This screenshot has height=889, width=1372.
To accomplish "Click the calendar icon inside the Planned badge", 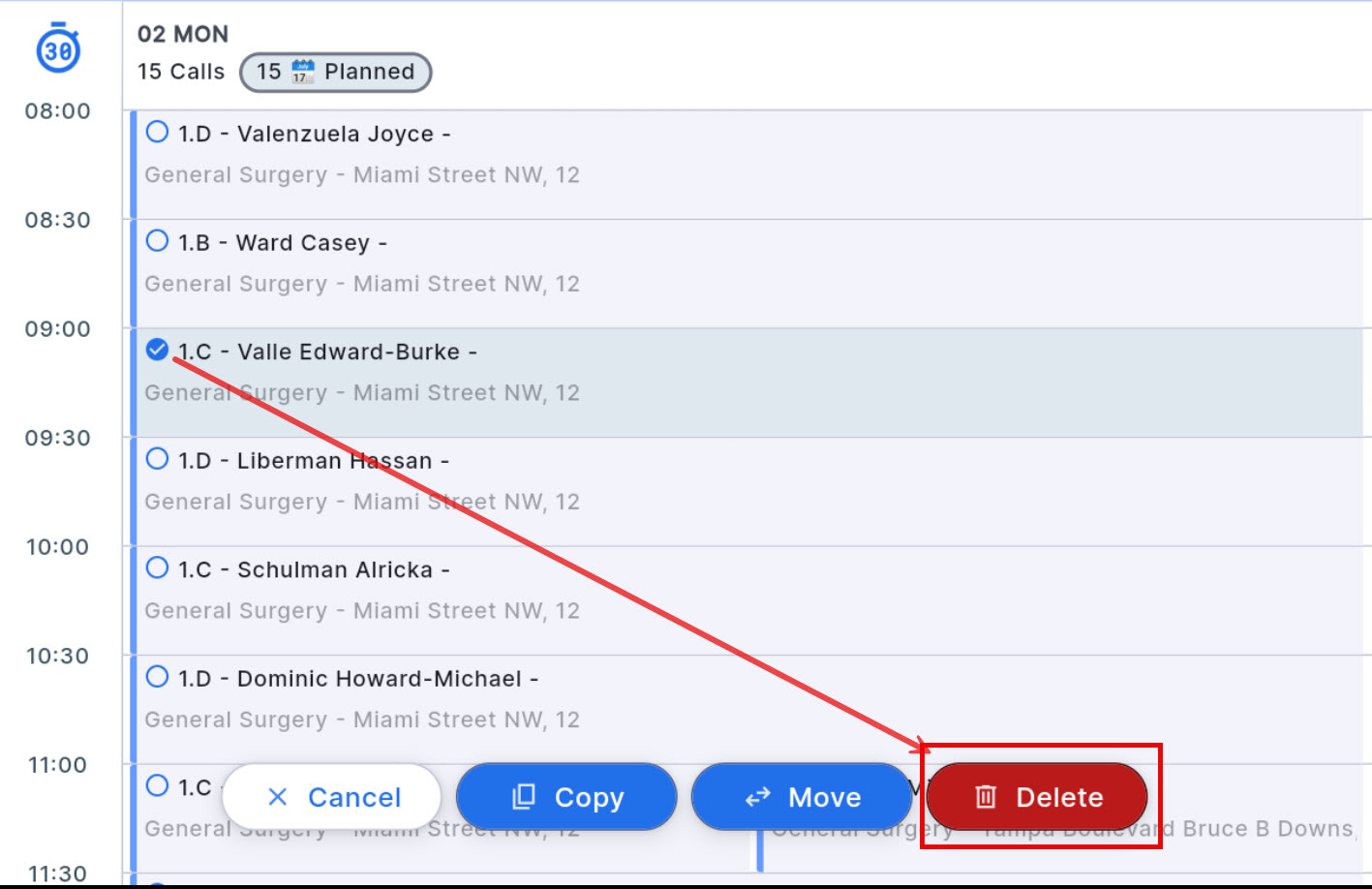I will click(x=304, y=72).
